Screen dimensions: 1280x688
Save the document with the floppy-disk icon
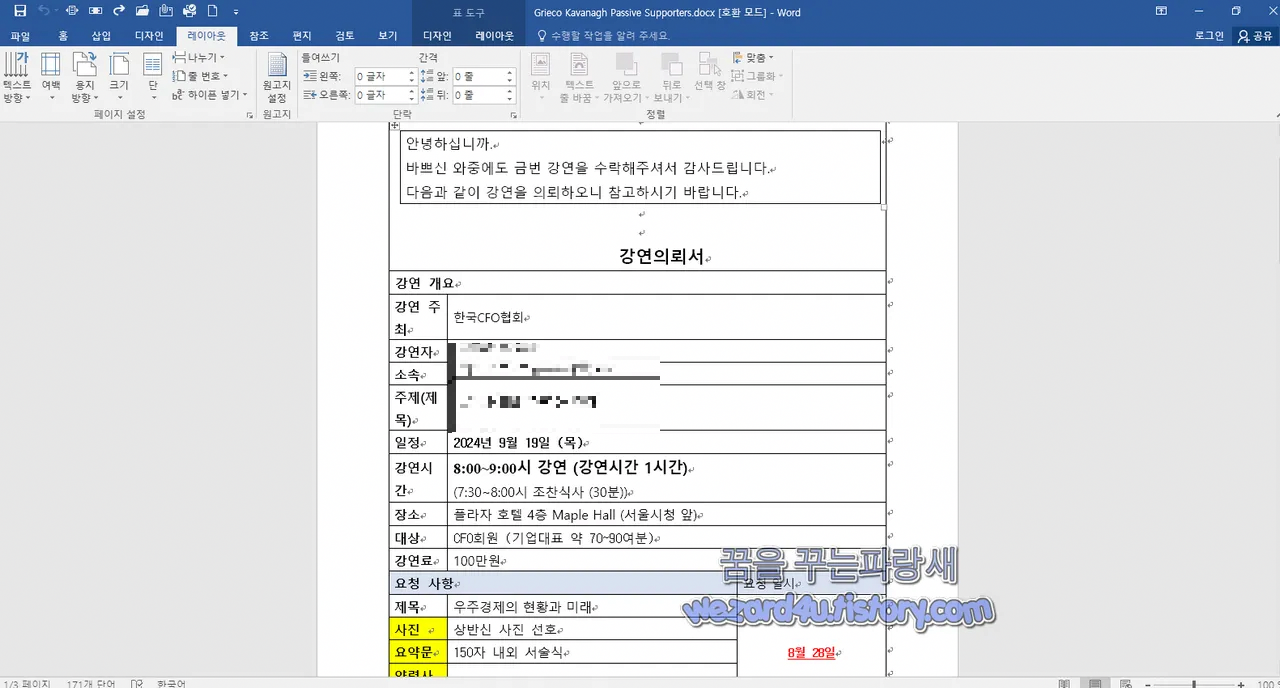click(x=20, y=11)
